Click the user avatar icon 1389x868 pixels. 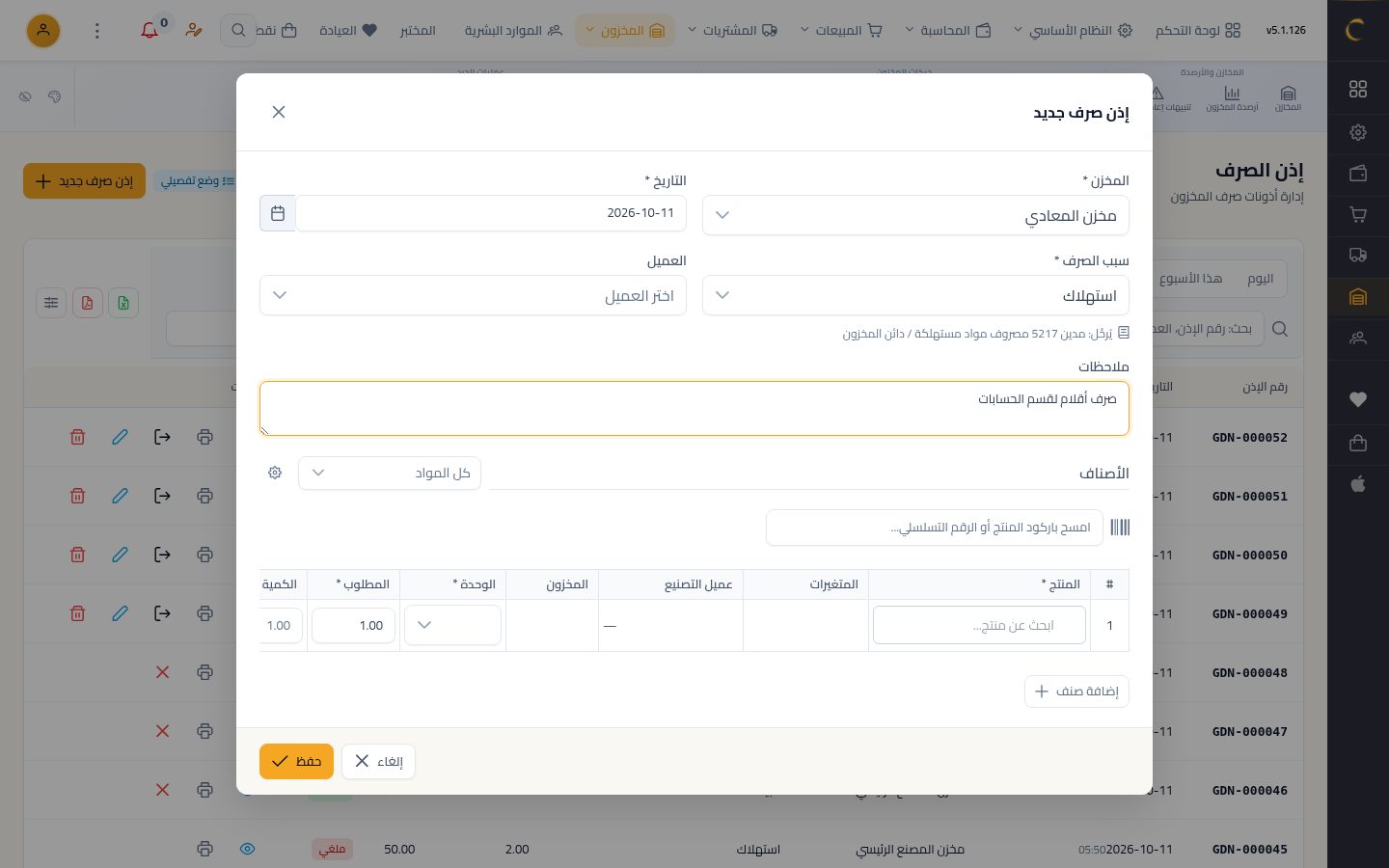coord(42,31)
